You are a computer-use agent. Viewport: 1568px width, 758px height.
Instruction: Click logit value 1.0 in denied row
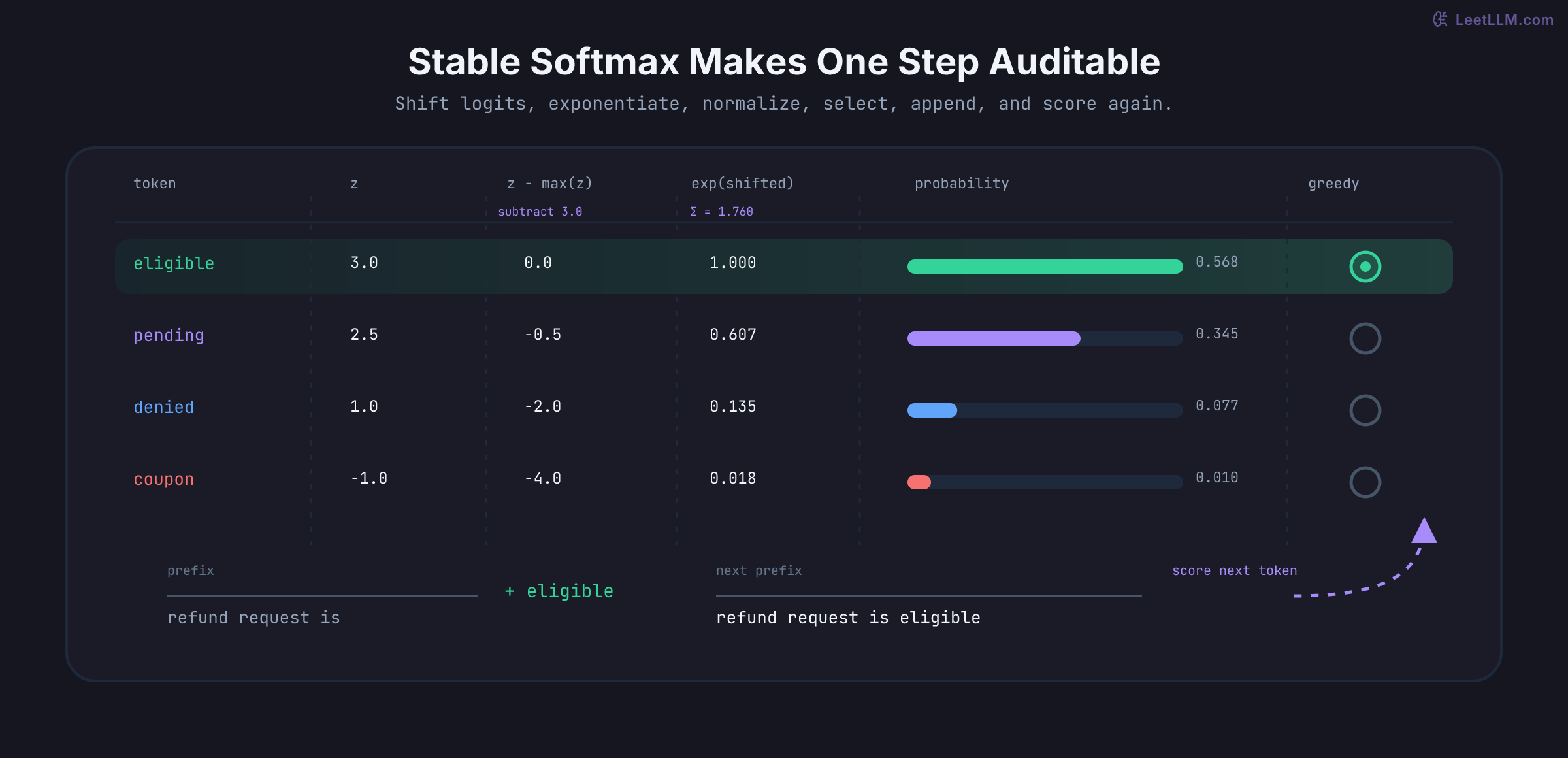coord(364,406)
